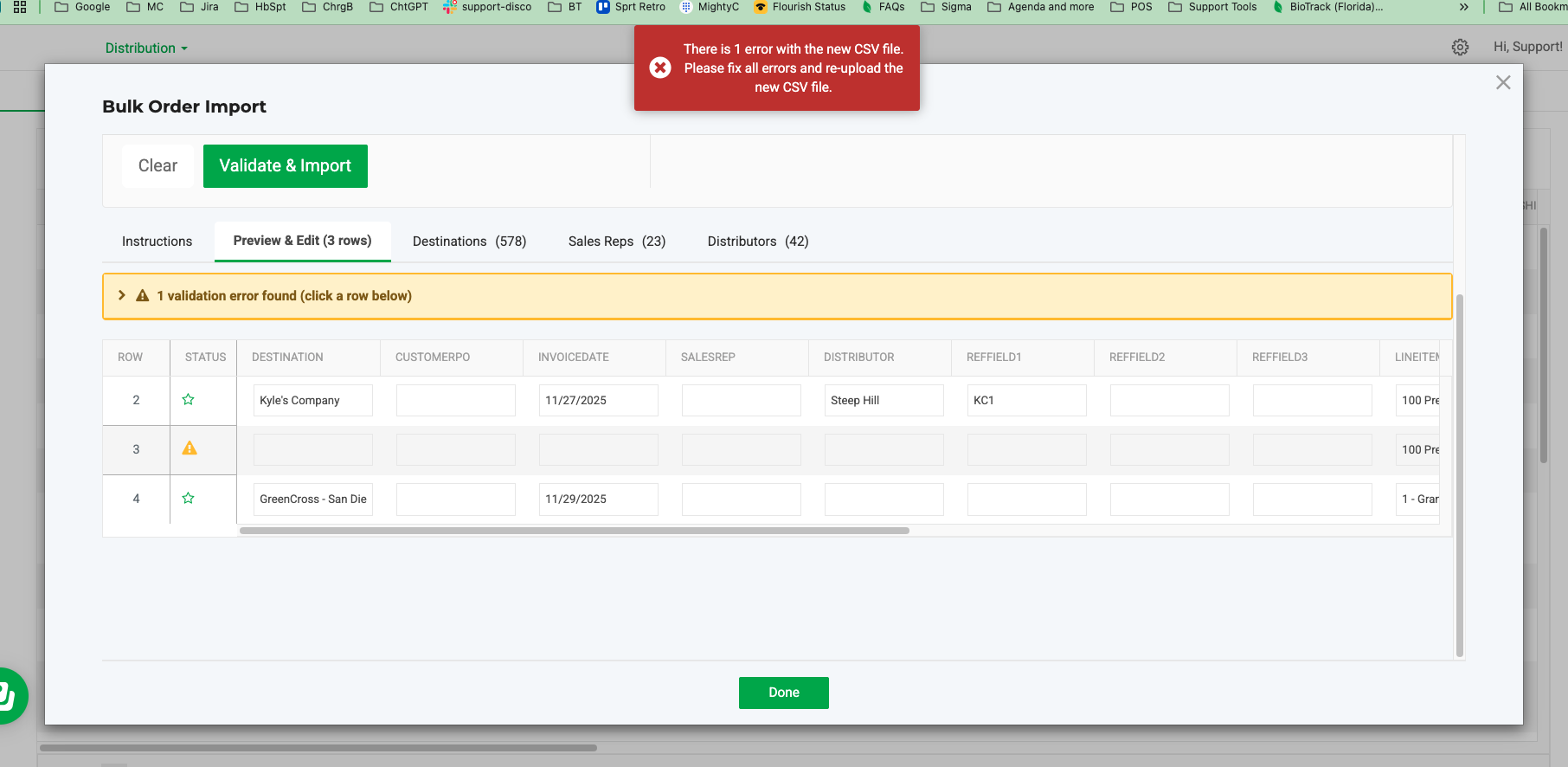Click the warning status icon for row 3

(x=190, y=448)
